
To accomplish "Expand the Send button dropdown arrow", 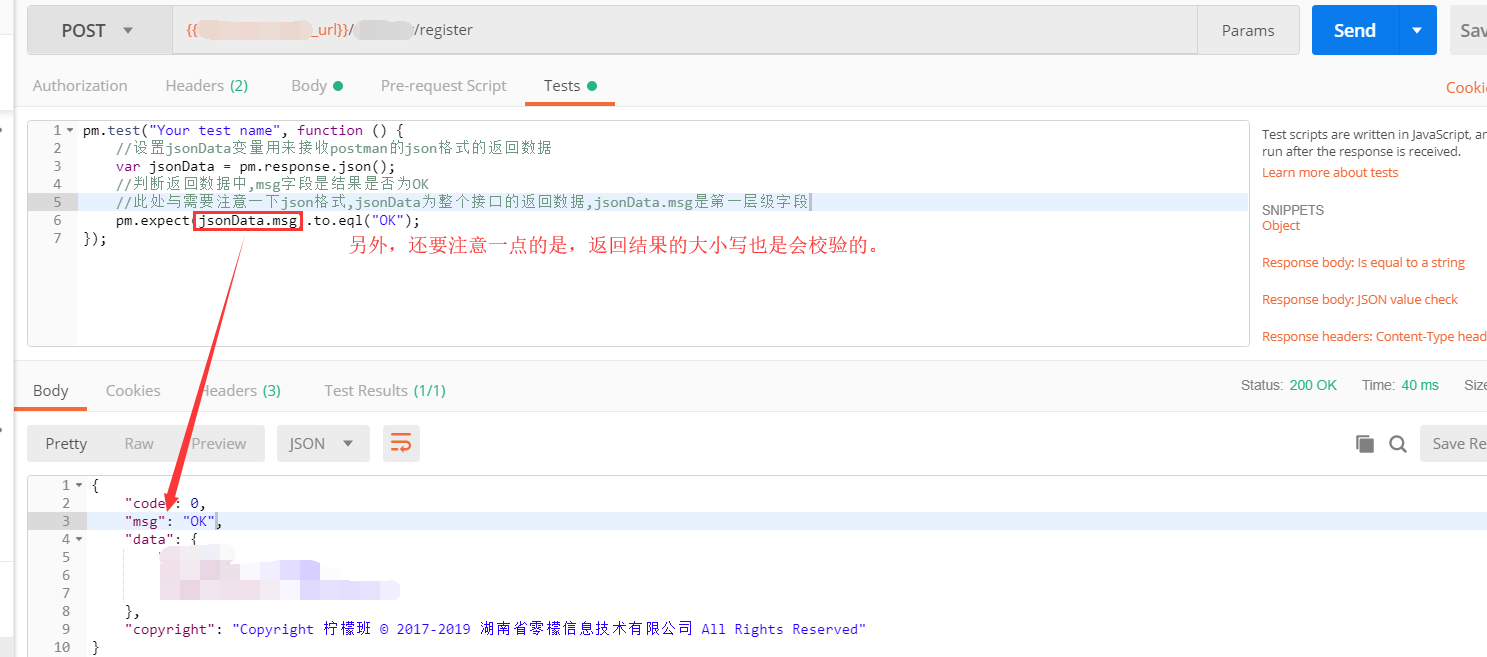I will (x=1416, y=30).
